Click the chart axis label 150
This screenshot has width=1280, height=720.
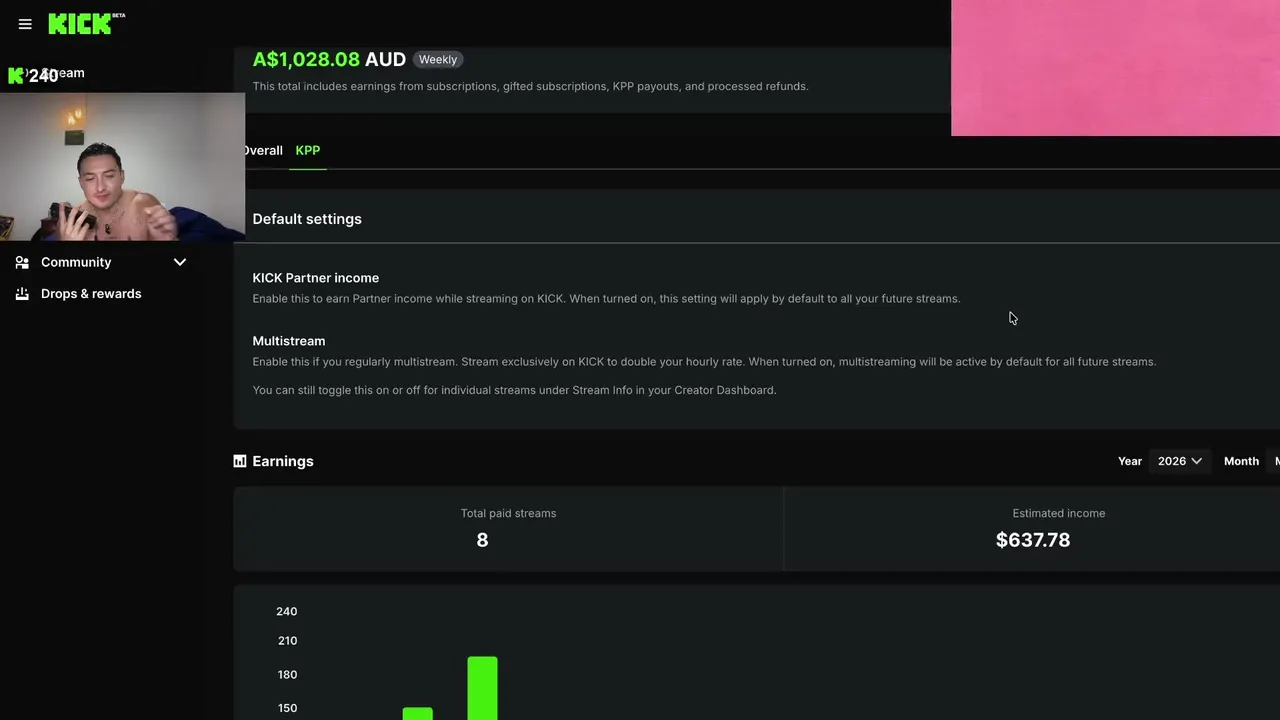287,708
